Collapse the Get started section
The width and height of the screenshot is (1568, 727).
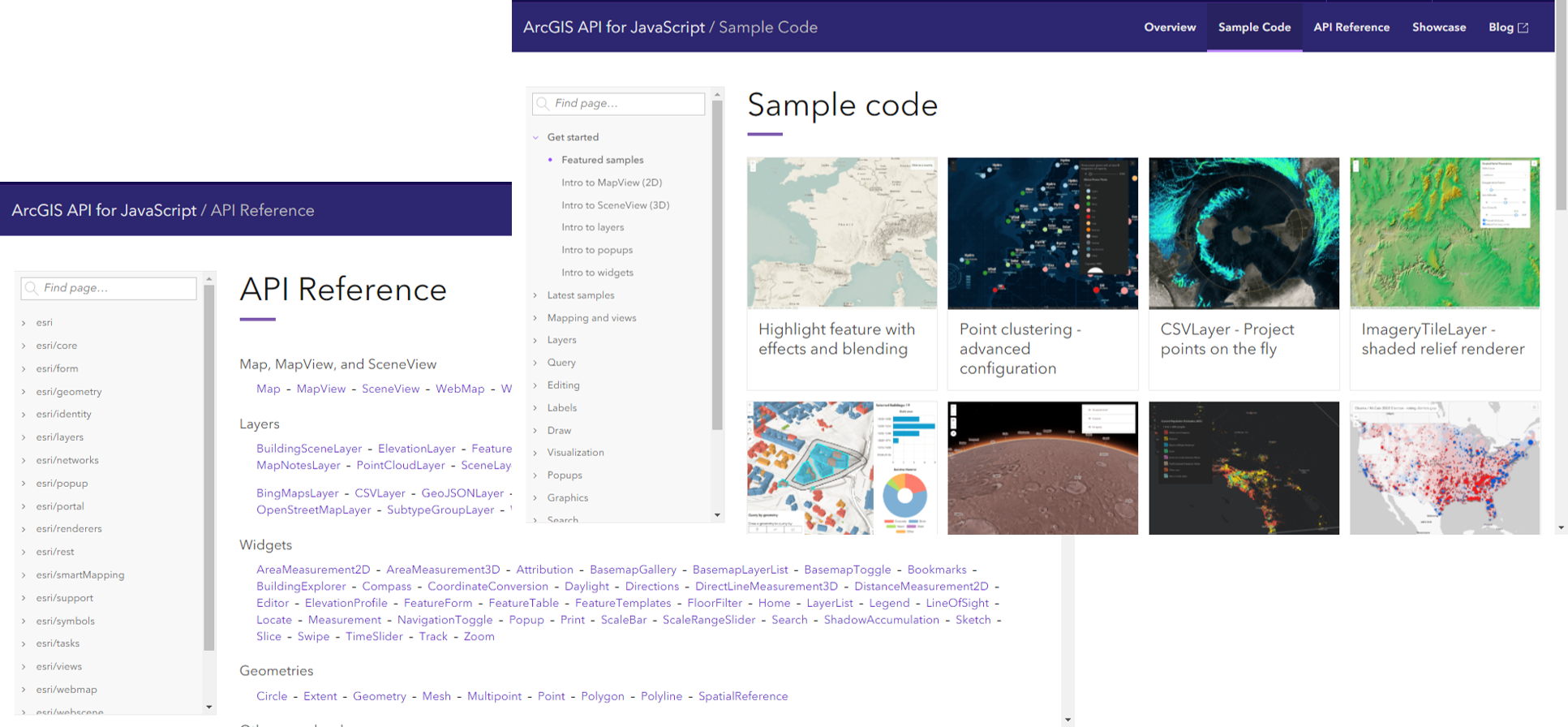(535, 137)
